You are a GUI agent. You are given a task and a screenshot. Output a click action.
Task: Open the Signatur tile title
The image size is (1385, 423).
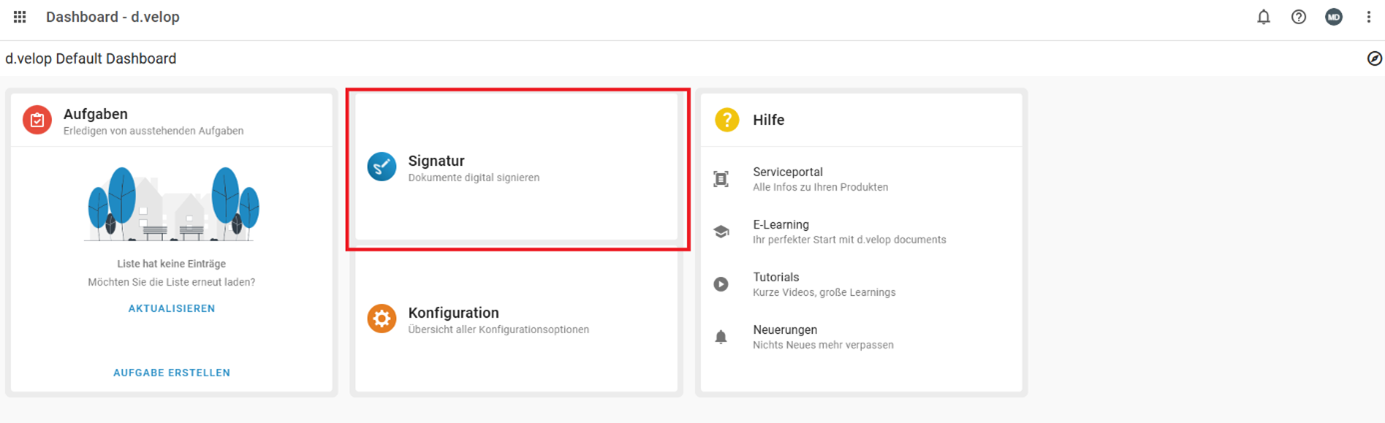pos(436,161)
